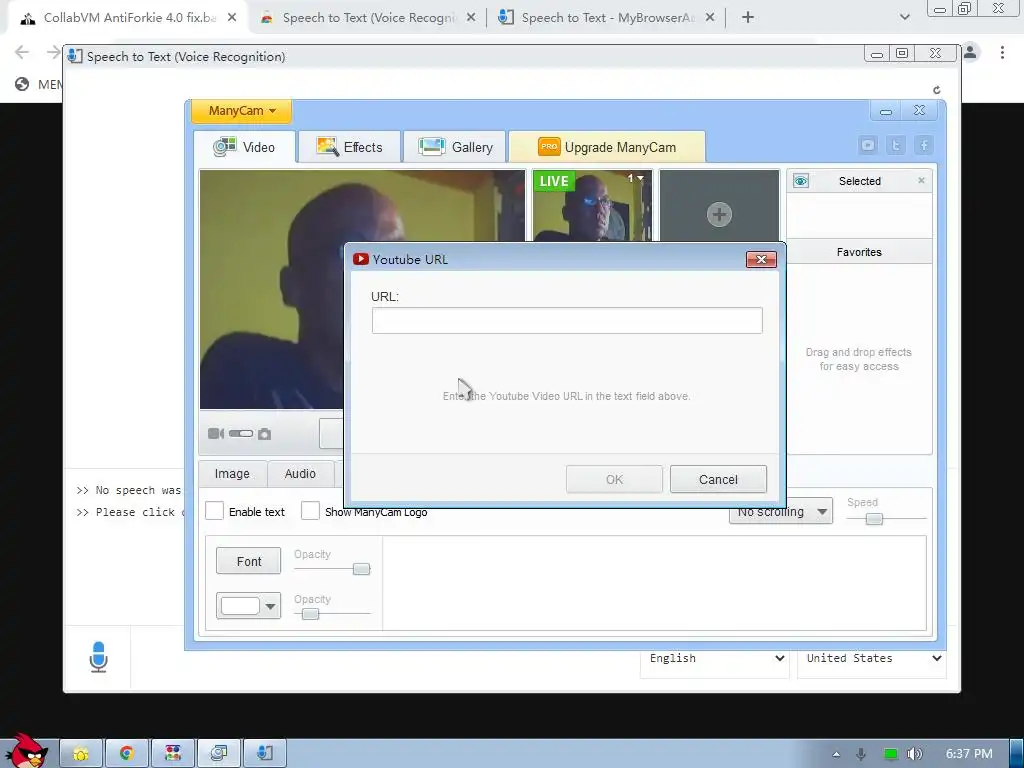Open ManyCam taskbar icon

pyautogui.click(x=219, y=754)
